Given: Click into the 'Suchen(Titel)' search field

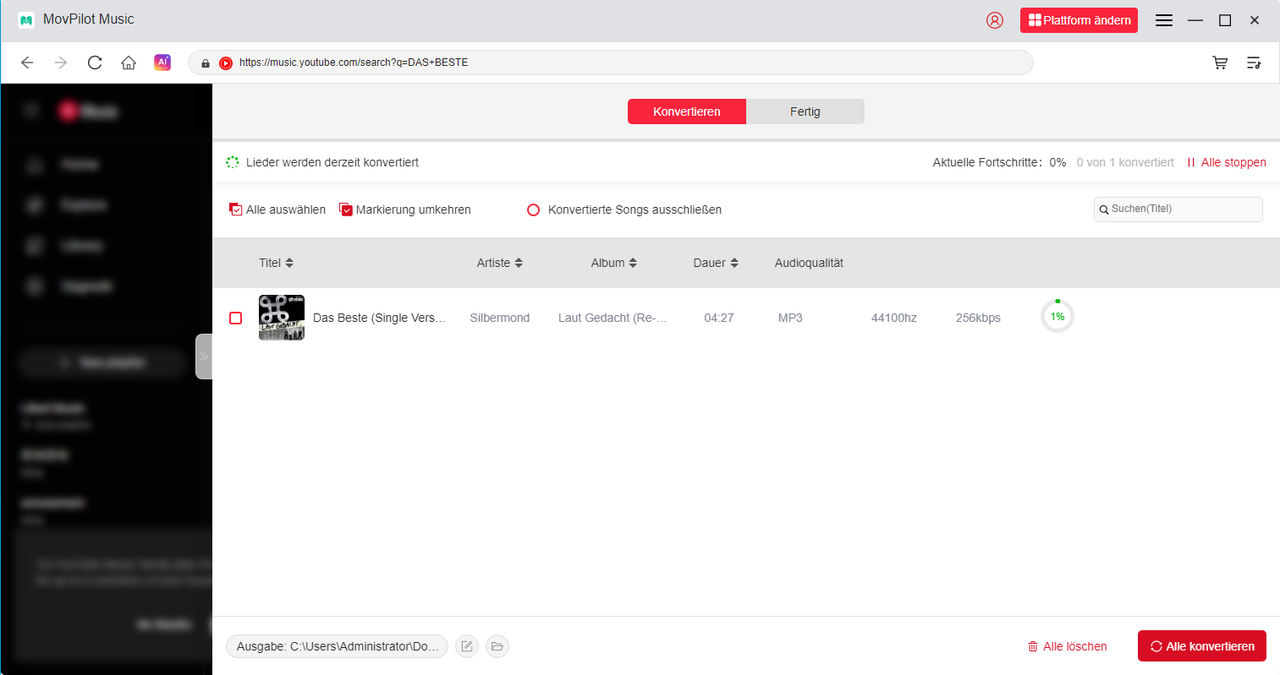Looking at the screenshot, I should coord(1178,209).
